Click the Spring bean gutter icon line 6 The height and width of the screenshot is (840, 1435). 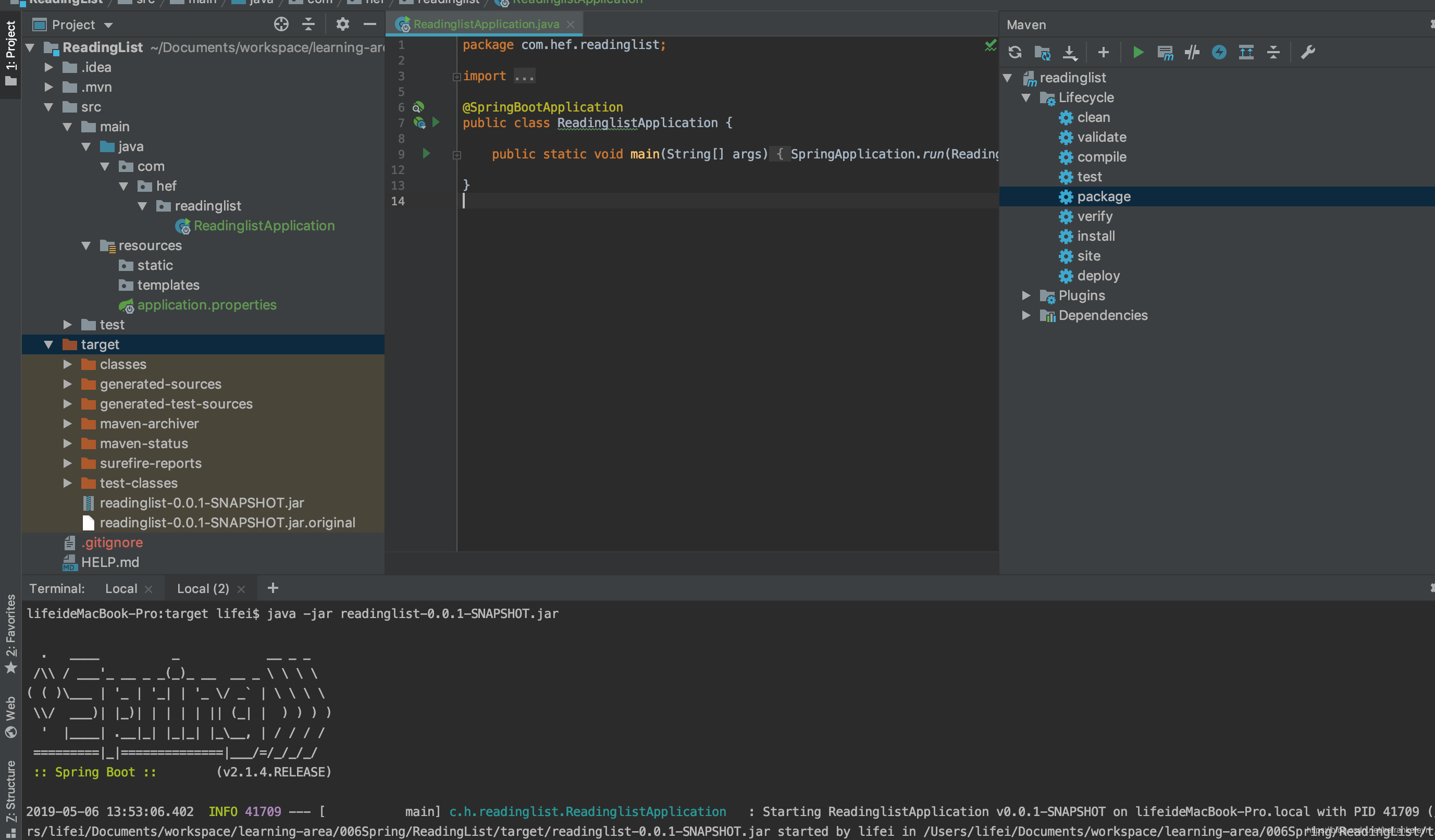418,107
